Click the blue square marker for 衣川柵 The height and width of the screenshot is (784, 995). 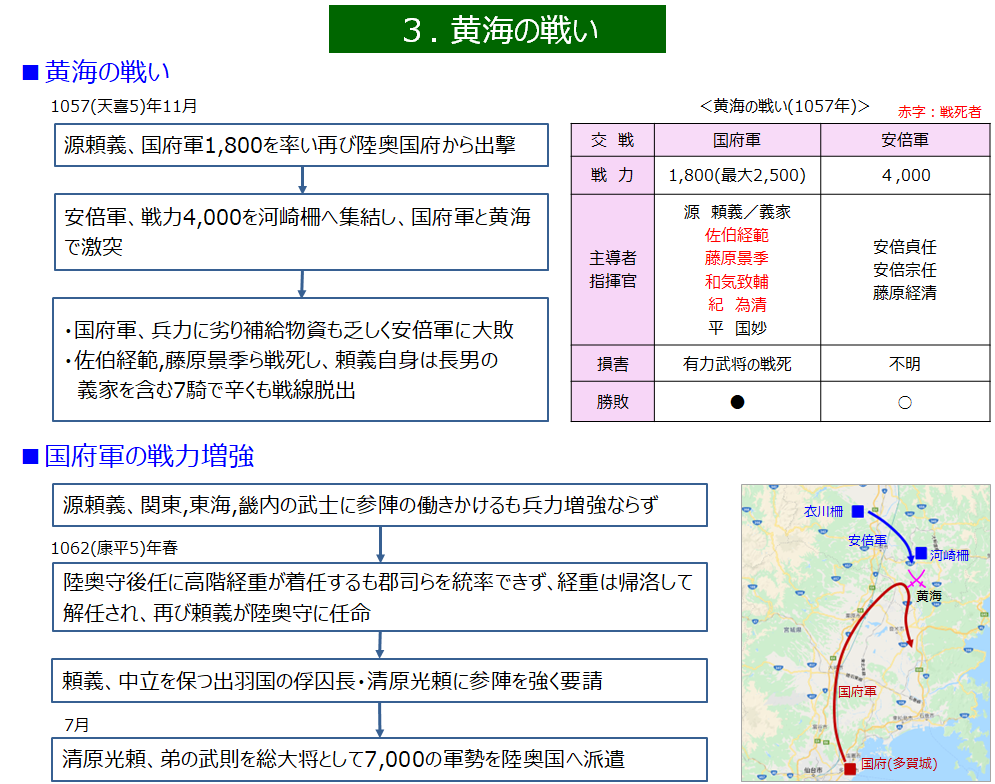[857, 511]
